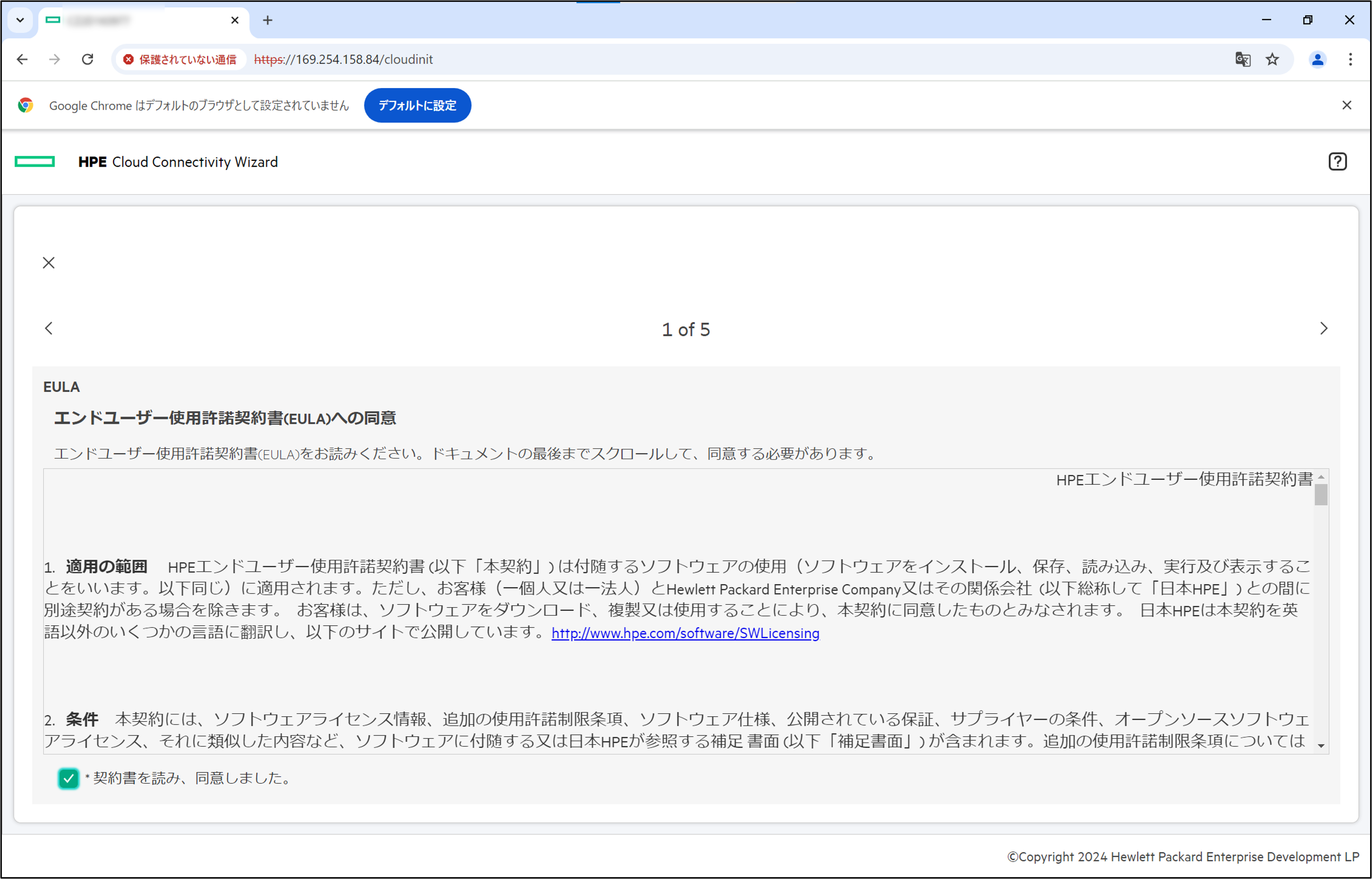This screenshot has height=879, width=1372.
Task: Close the EULA wizard with the X icon
Action: coord(49,263)
